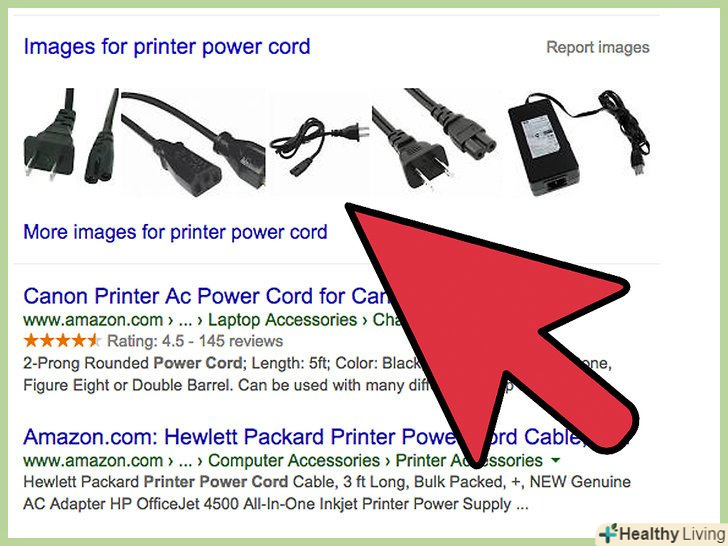728x546 pixels.
Task: View fourth thumbnail with figure-eight connector
Action: pyautogui.click(x=435, y=139)
